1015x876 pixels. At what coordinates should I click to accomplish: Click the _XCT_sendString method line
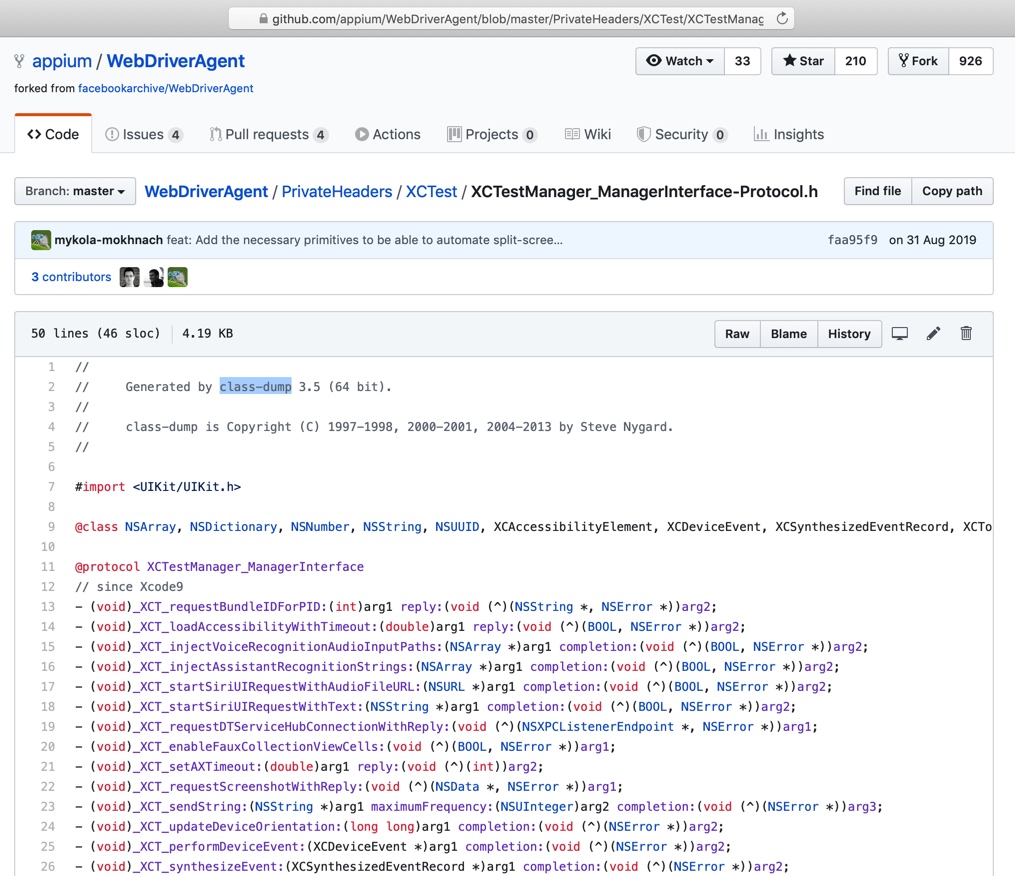pos(479,807)
